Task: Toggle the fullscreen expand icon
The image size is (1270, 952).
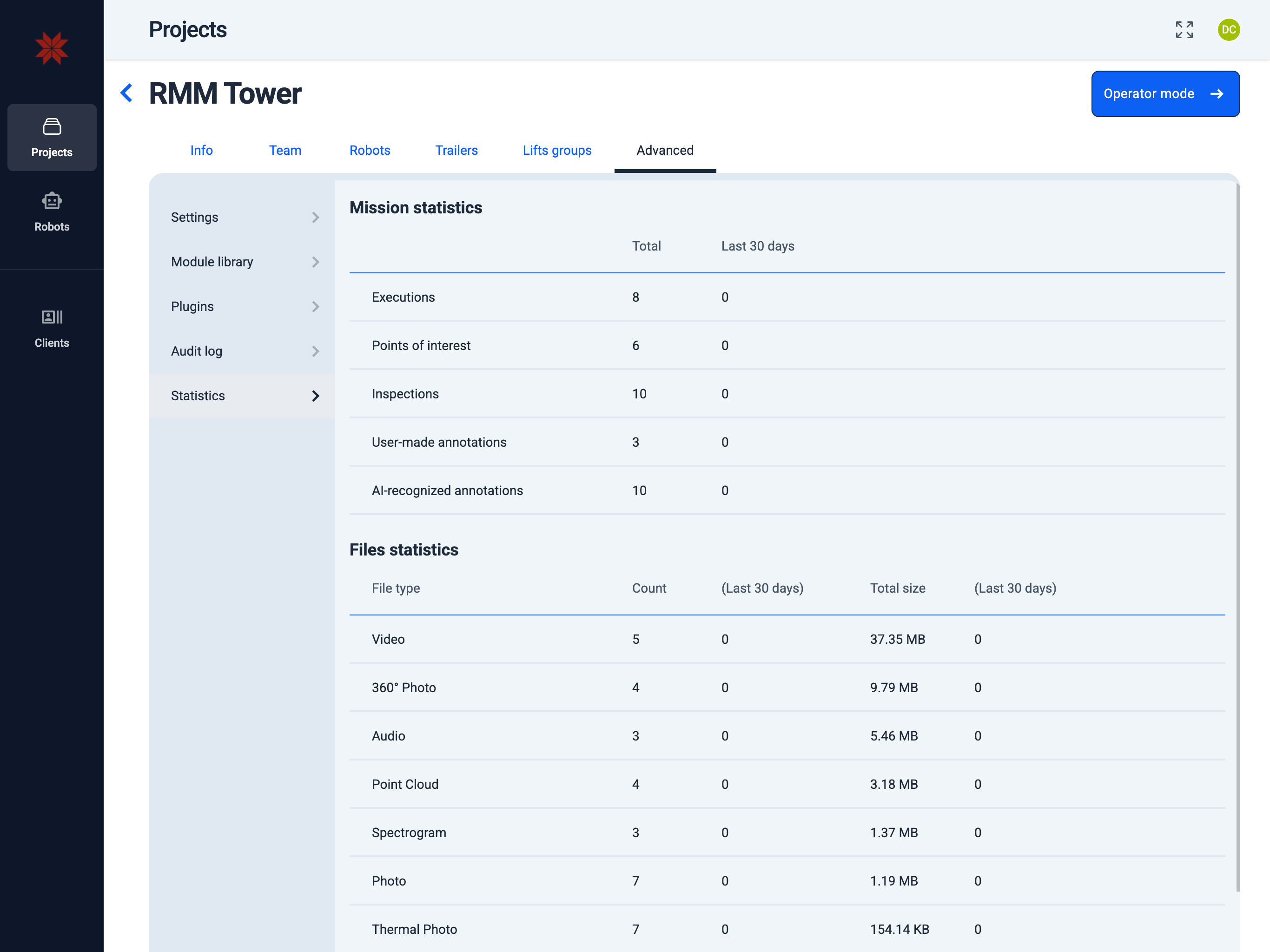Action: click(1184, 30)
